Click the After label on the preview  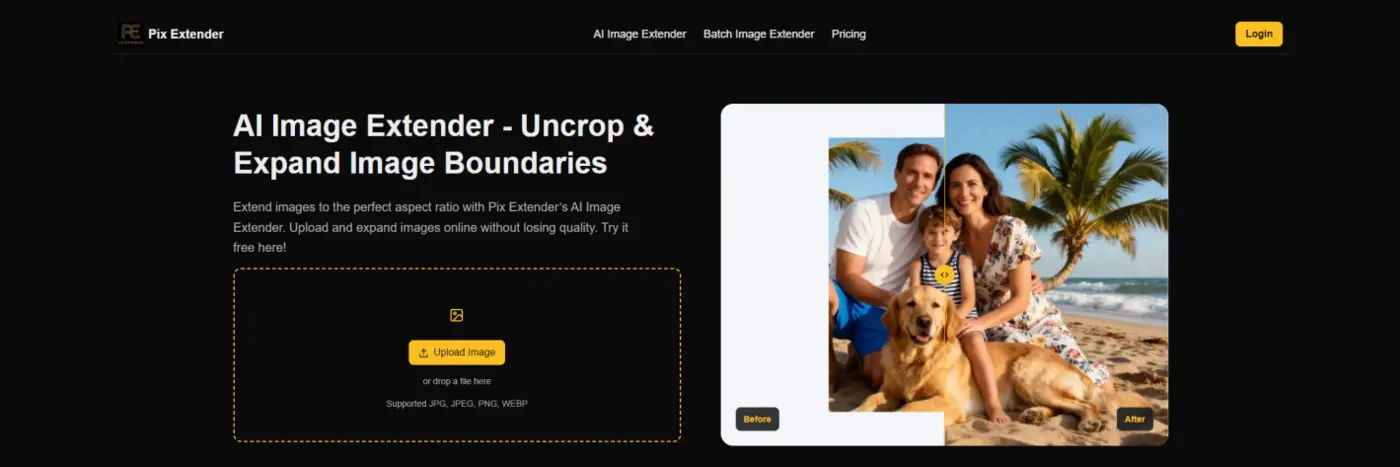(1135, 419)
